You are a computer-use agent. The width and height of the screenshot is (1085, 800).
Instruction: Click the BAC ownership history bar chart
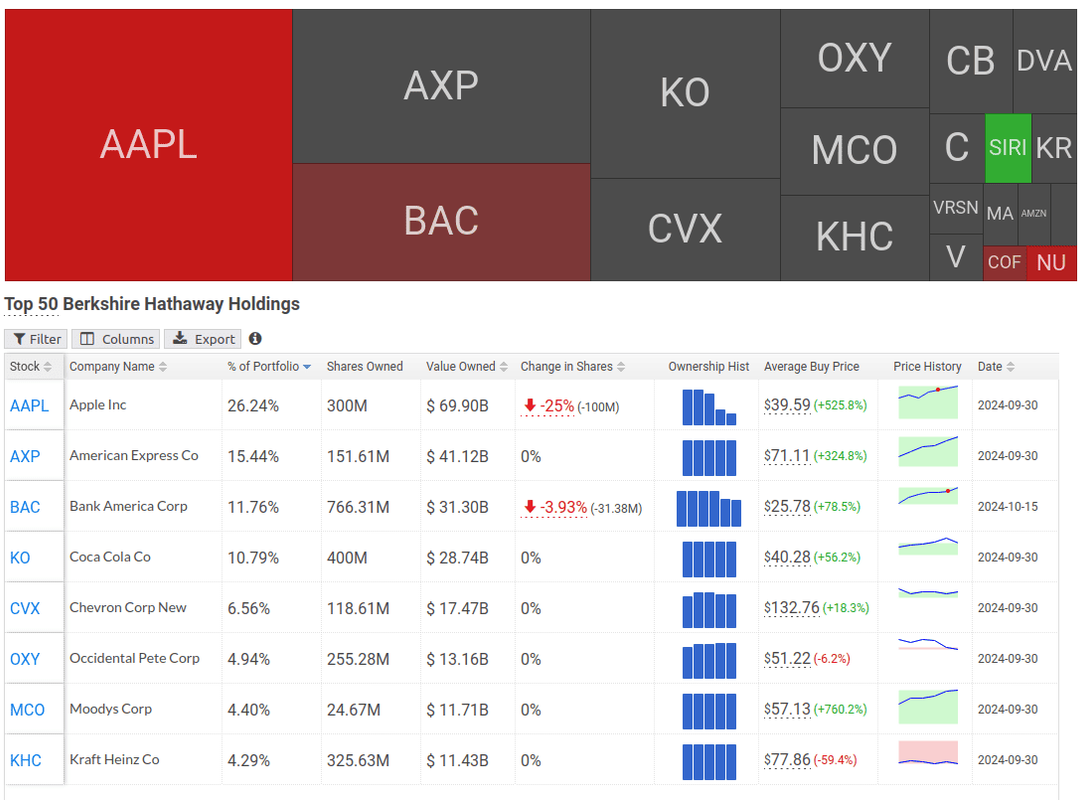tap(709, 508)
